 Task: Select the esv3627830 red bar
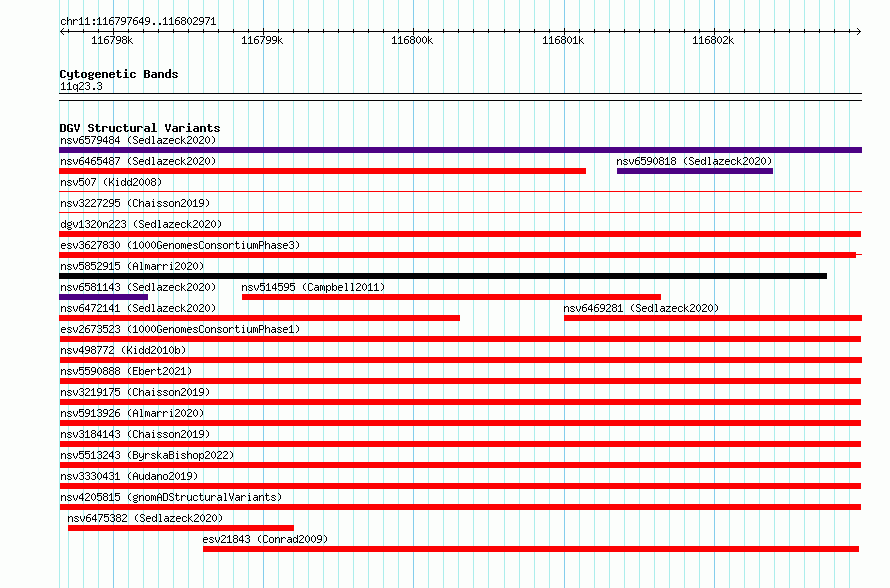tap(457, 255)
